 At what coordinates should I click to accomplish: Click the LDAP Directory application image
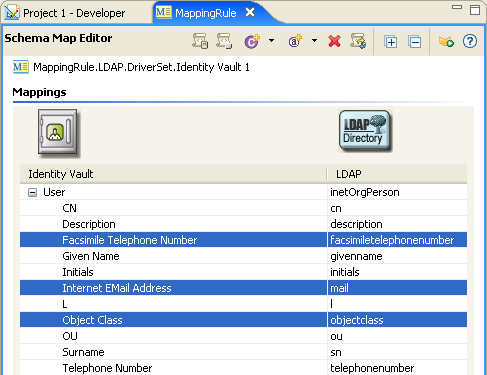click(365, 131)
